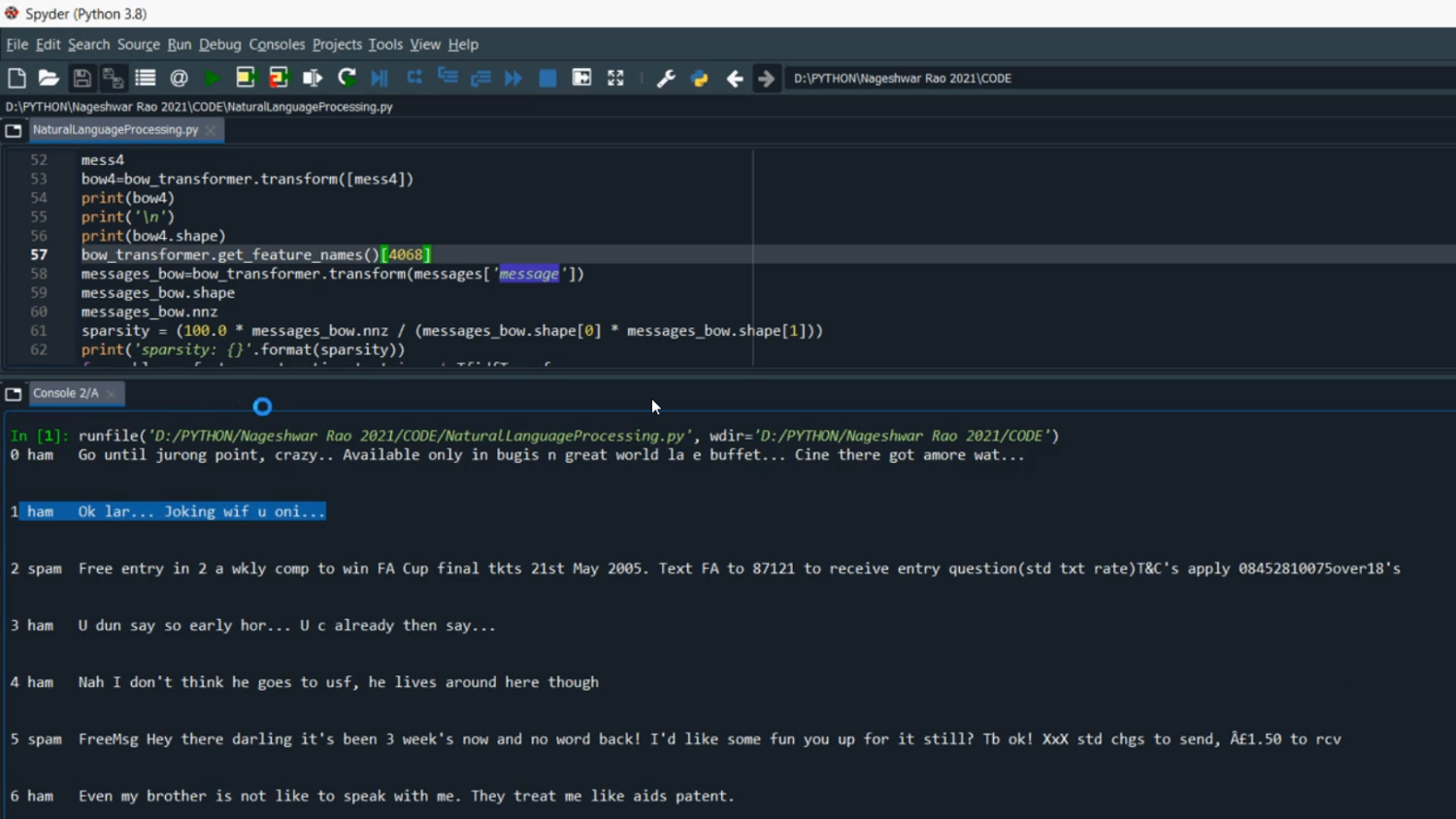Viewport: 1456px width, 819px height.
Task: Run the file with the green play icon
Action: 213,79
